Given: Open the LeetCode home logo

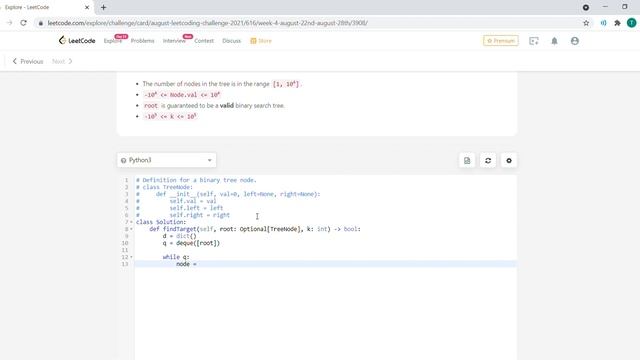Looking at the screenshot, I should 77,40.
